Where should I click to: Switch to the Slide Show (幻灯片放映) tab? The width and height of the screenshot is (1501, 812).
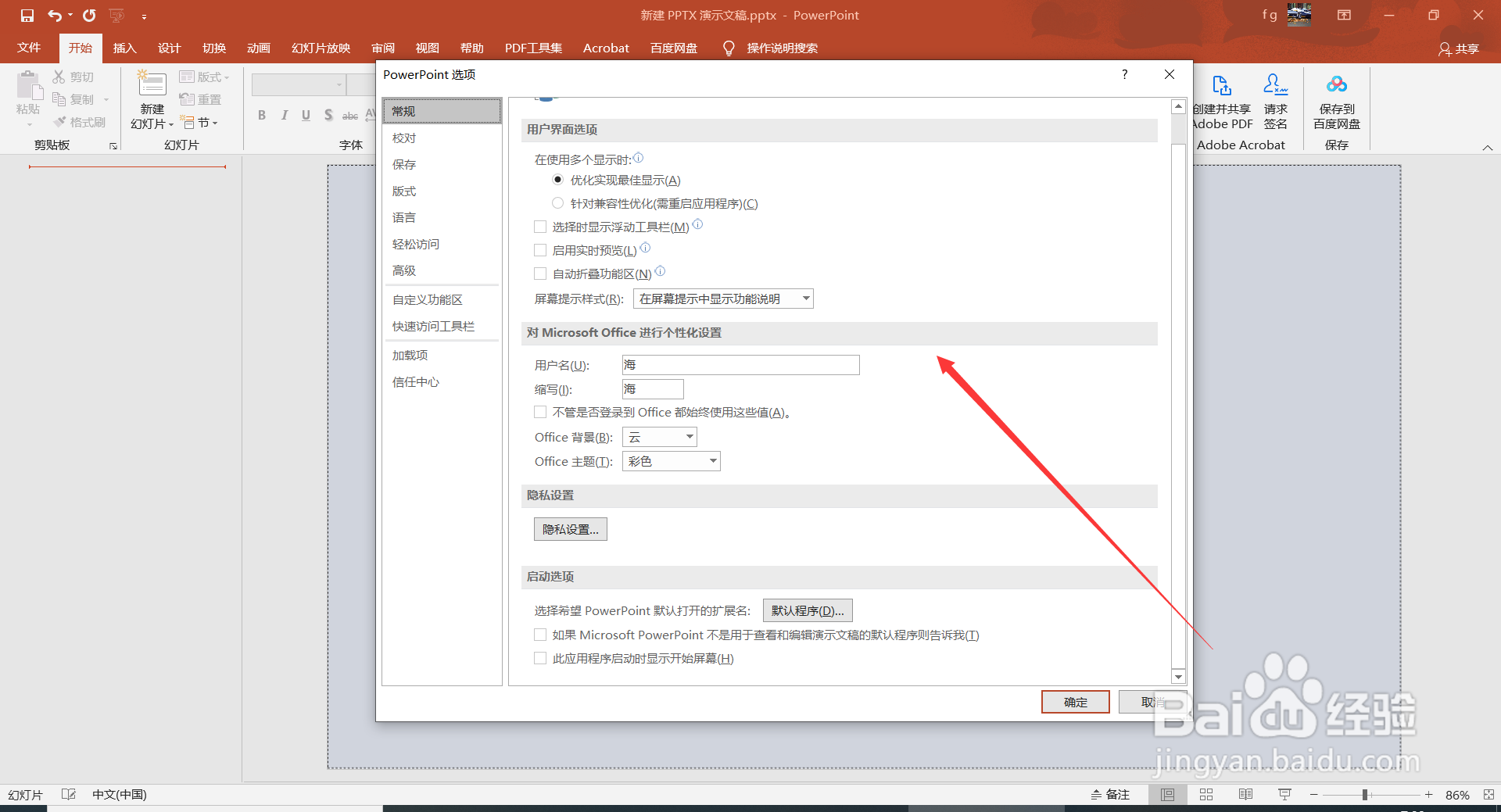coord(321,48)
